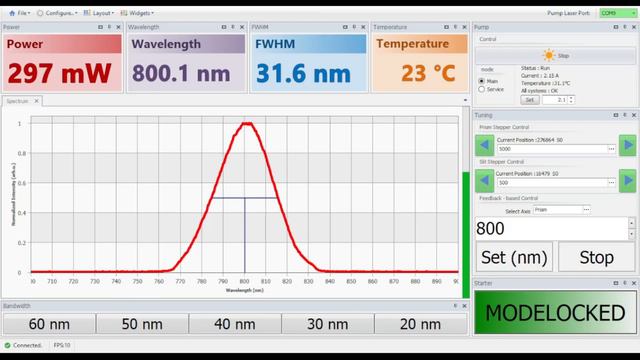This screenshot has width=640, height=360.
Task: Open the Layout menu
Action: tap(99, 13)
